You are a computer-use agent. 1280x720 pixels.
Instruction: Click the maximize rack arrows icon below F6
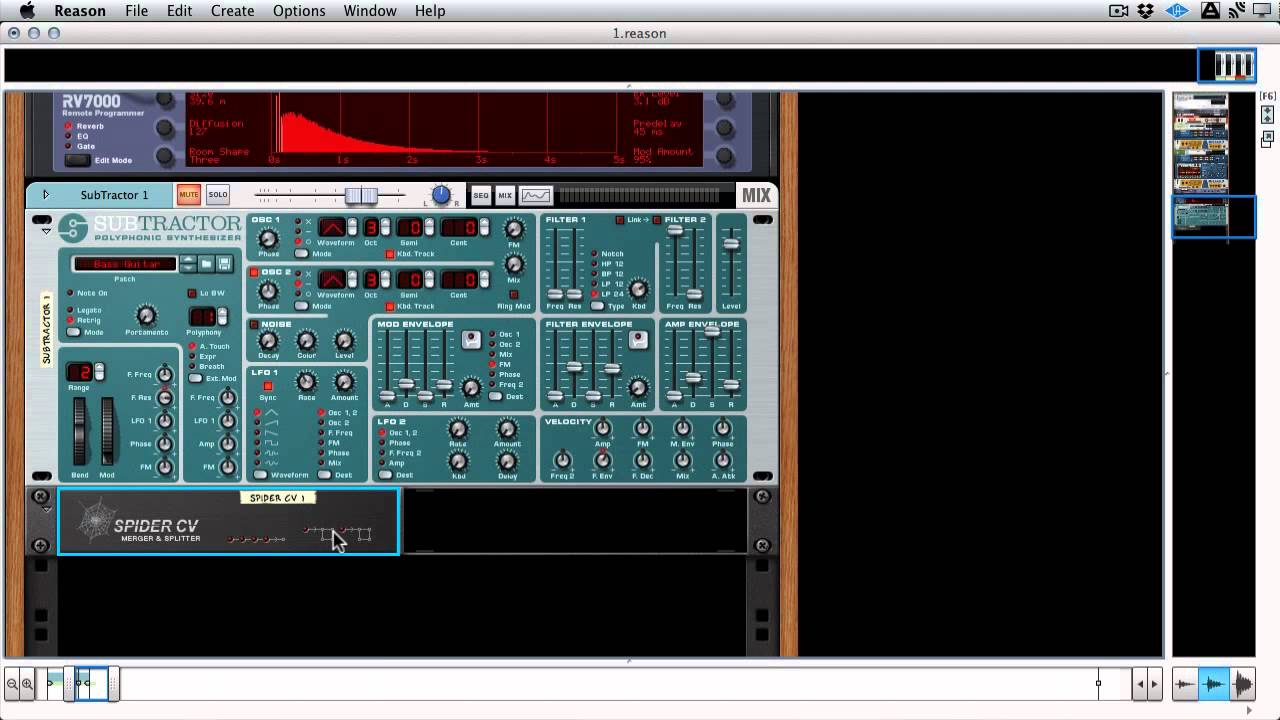(1267, 115)
